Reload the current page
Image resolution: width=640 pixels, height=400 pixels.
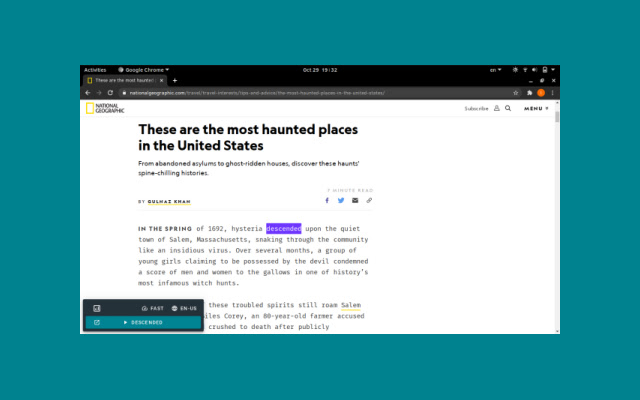pyautogui.click(x=110, y=93)
